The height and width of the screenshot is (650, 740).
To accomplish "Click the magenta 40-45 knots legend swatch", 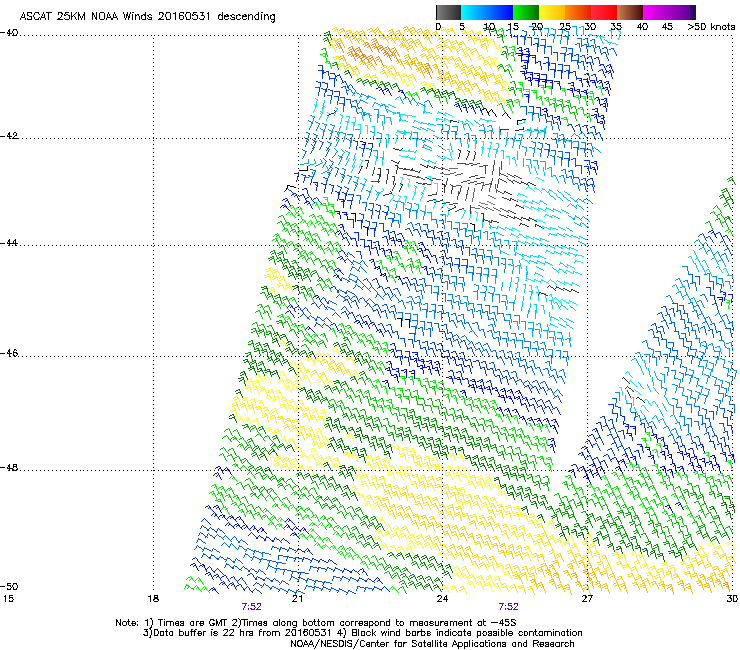I will 656,12.
